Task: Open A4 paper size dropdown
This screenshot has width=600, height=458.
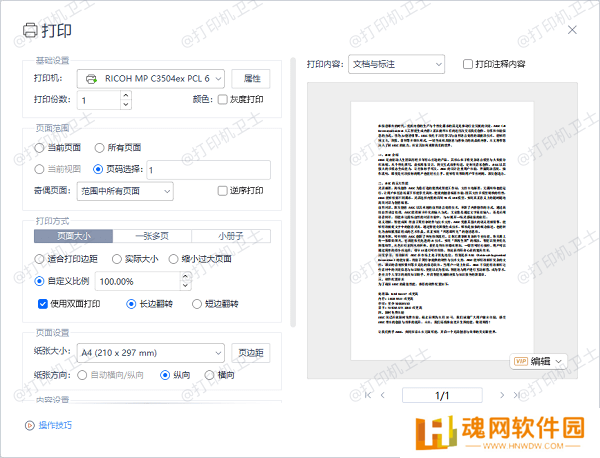Action: coord(151,353)
